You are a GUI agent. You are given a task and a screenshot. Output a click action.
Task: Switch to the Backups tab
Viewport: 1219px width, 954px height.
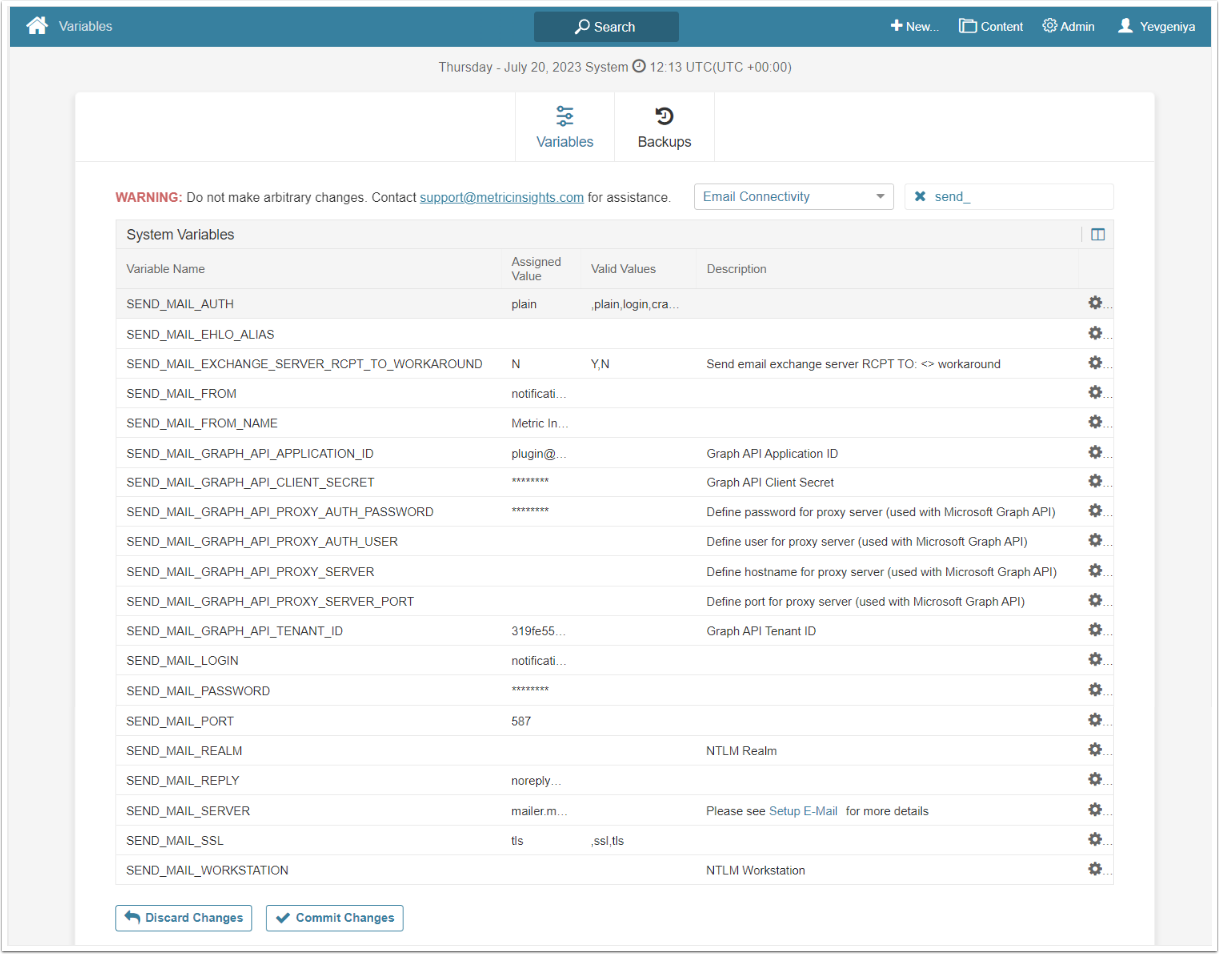coord(664,127)
